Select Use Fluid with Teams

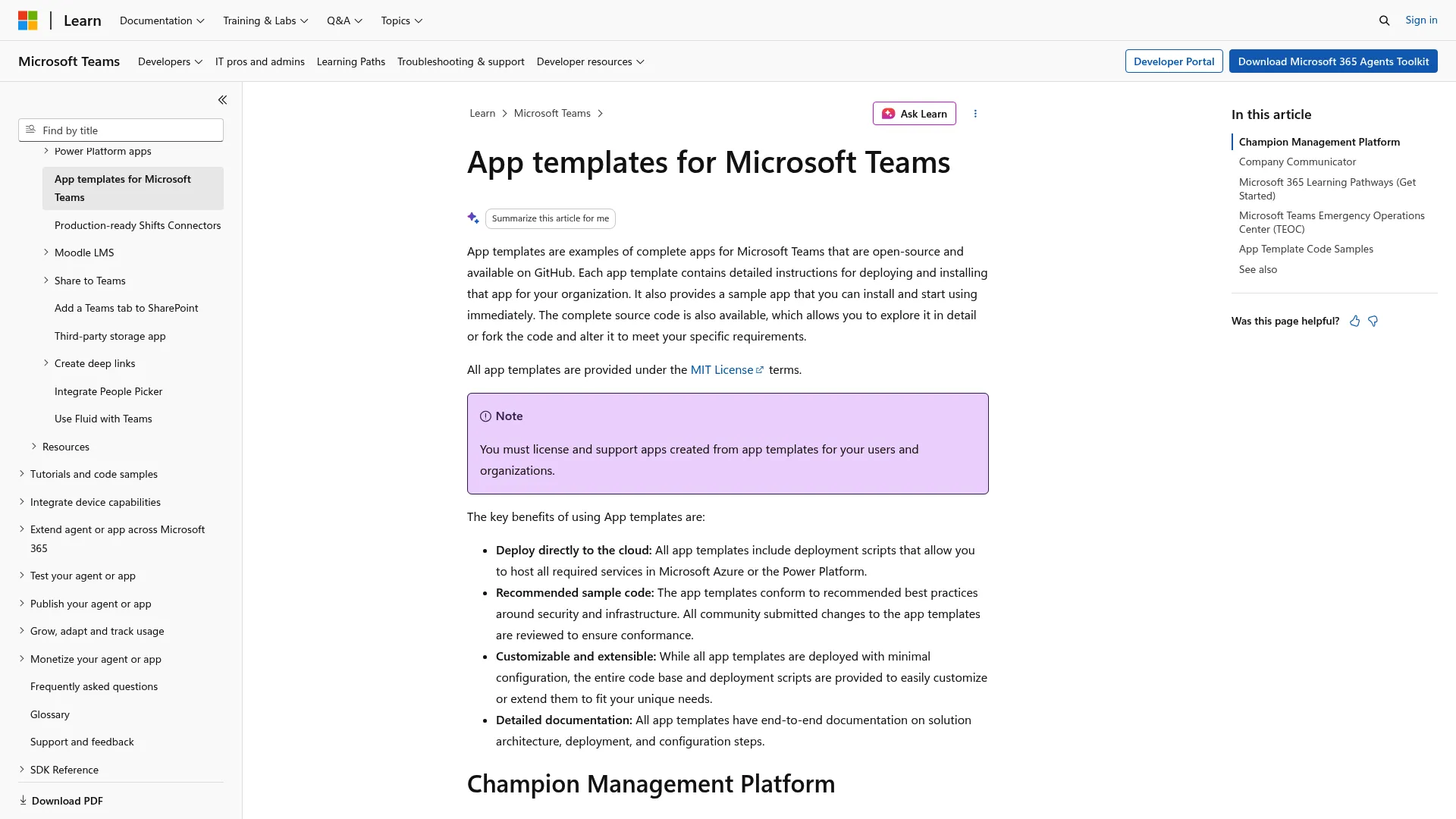coord(103,419)
